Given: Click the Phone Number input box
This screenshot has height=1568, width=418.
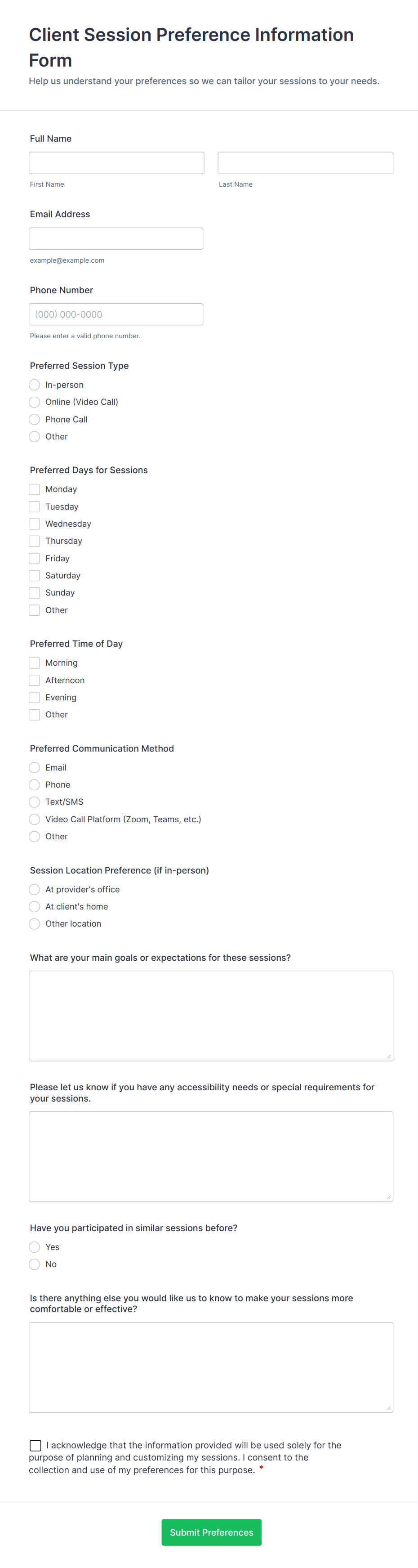Looking at the screenshot, I should tap(116, 314).
